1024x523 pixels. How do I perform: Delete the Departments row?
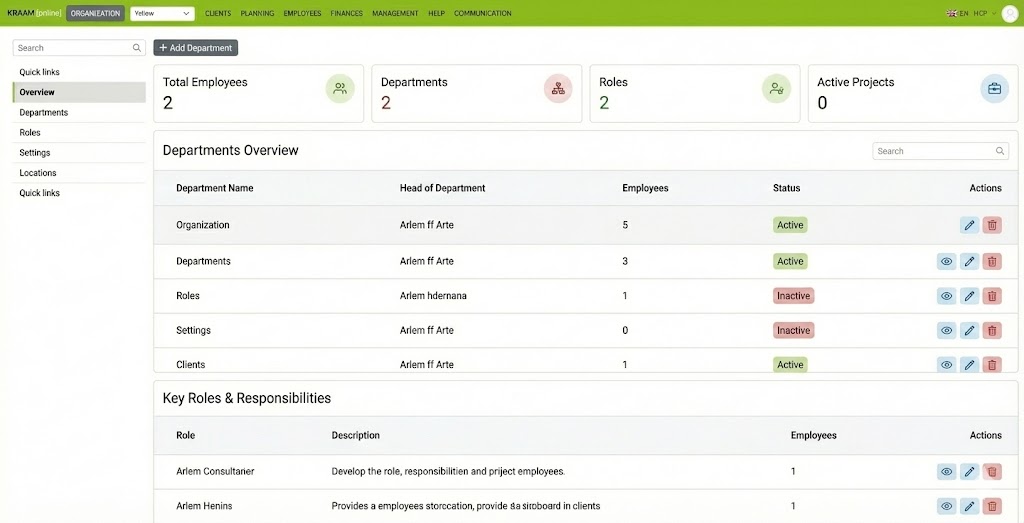[992, 261]
